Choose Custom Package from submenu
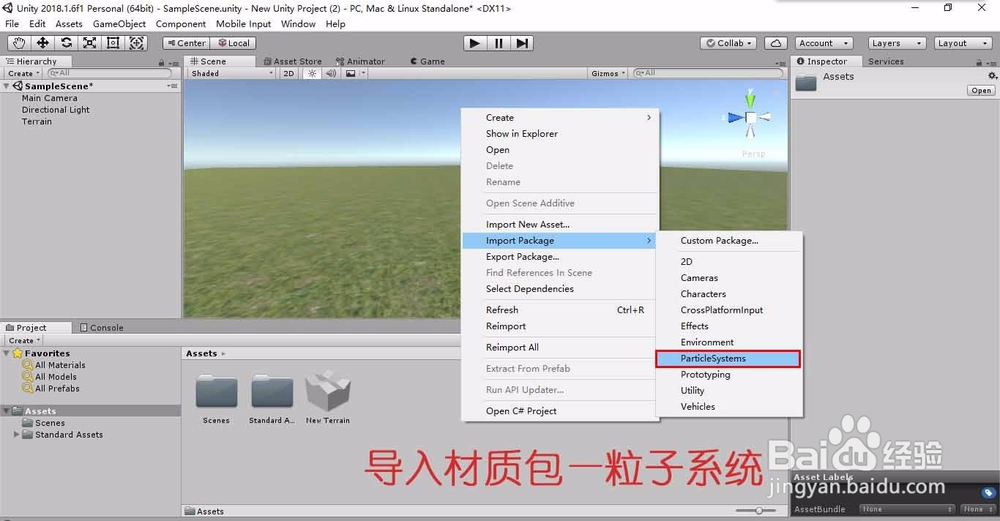The width and height of the screenshot is (1000, 521). [729, 240]
